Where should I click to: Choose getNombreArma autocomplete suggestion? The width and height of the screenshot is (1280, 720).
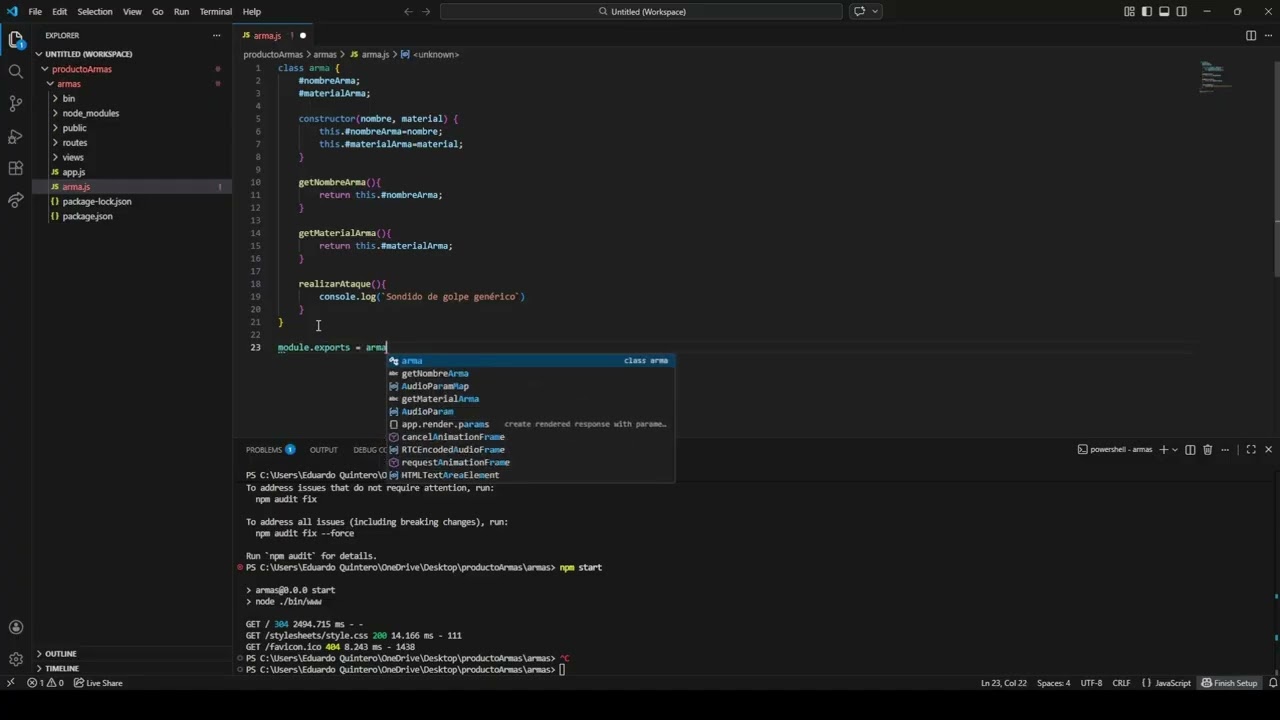click(531, 373)
